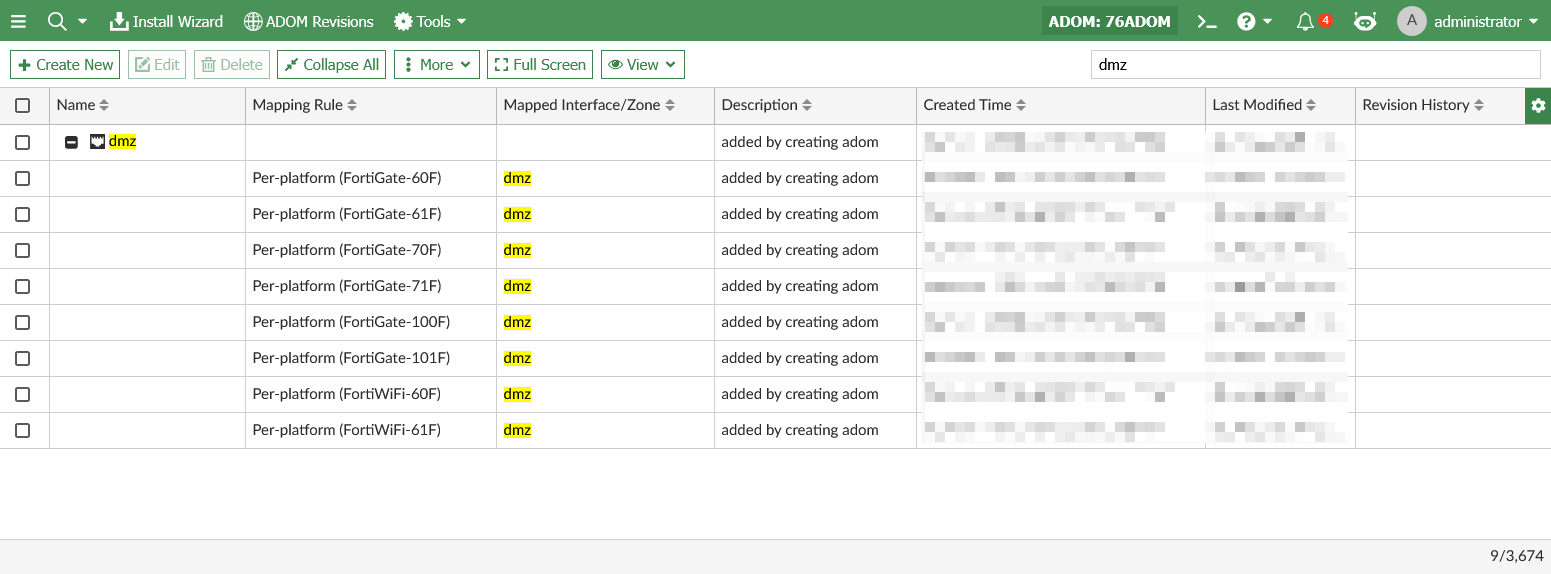Image resolution: width=1551 pixels, height=574 pixels.
Task: Check the FortiGate-100F row checkbox
Action: pyautogui.click(x=23, y=322)
